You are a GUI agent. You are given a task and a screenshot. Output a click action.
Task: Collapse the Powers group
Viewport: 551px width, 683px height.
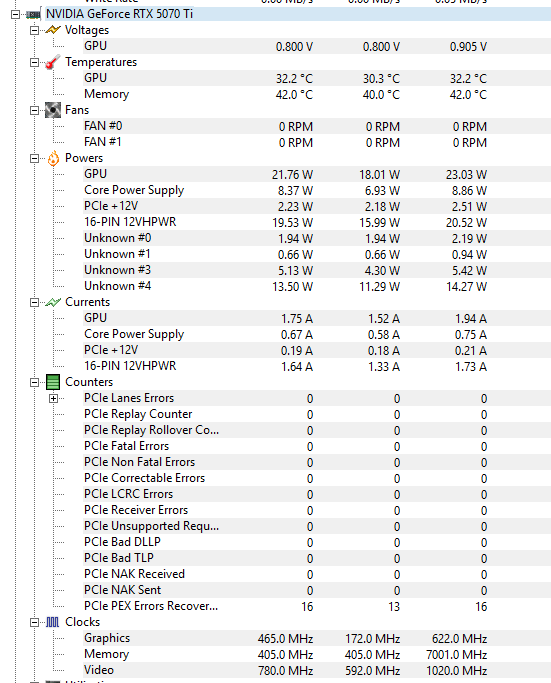[x=34, y=158]
